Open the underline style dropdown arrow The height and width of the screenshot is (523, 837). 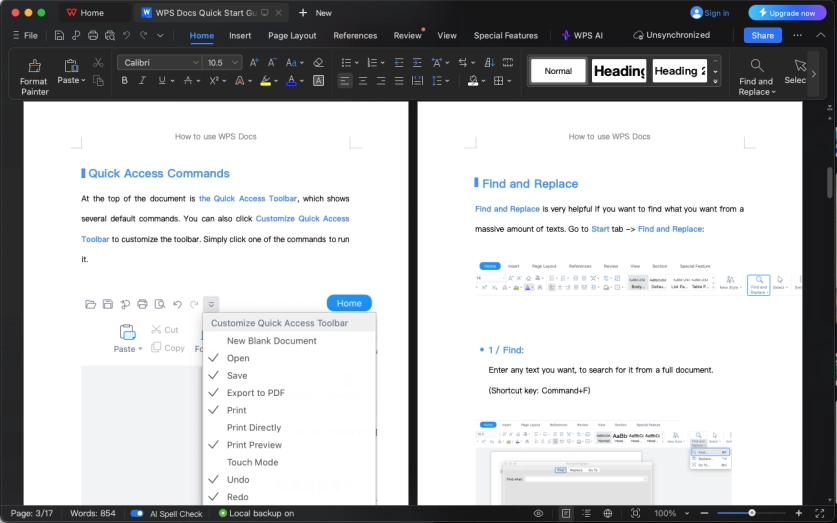(172, 81)
